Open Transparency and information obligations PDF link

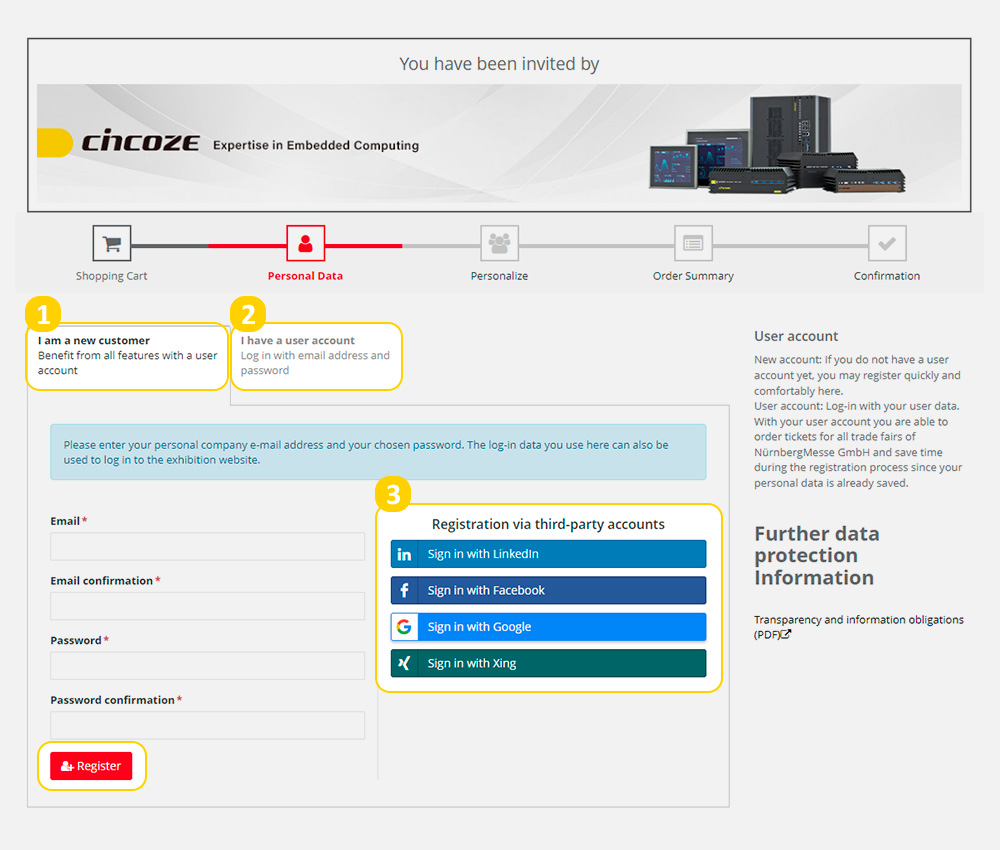(x=858, y=627)
